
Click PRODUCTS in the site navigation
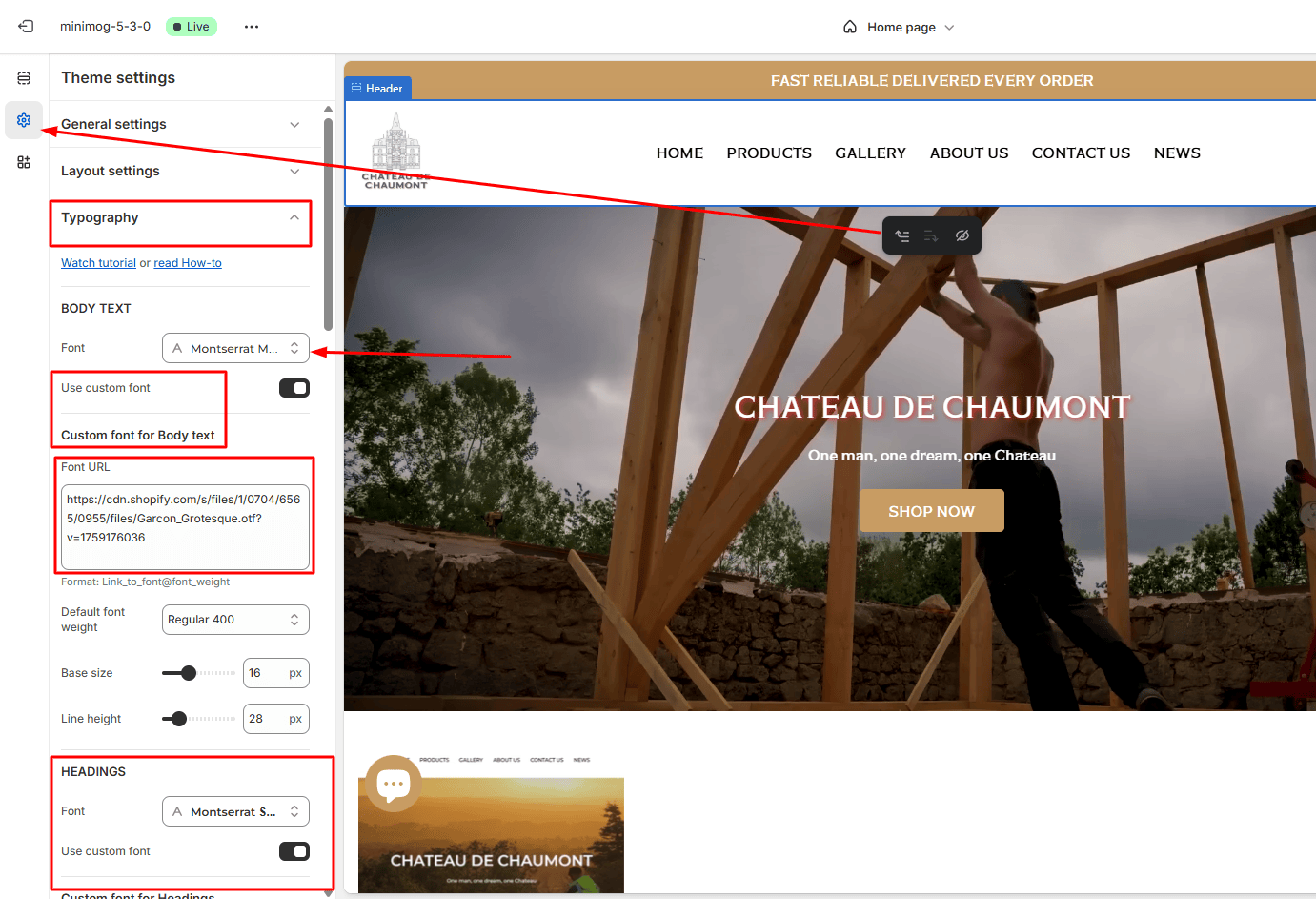click(769, 153)
